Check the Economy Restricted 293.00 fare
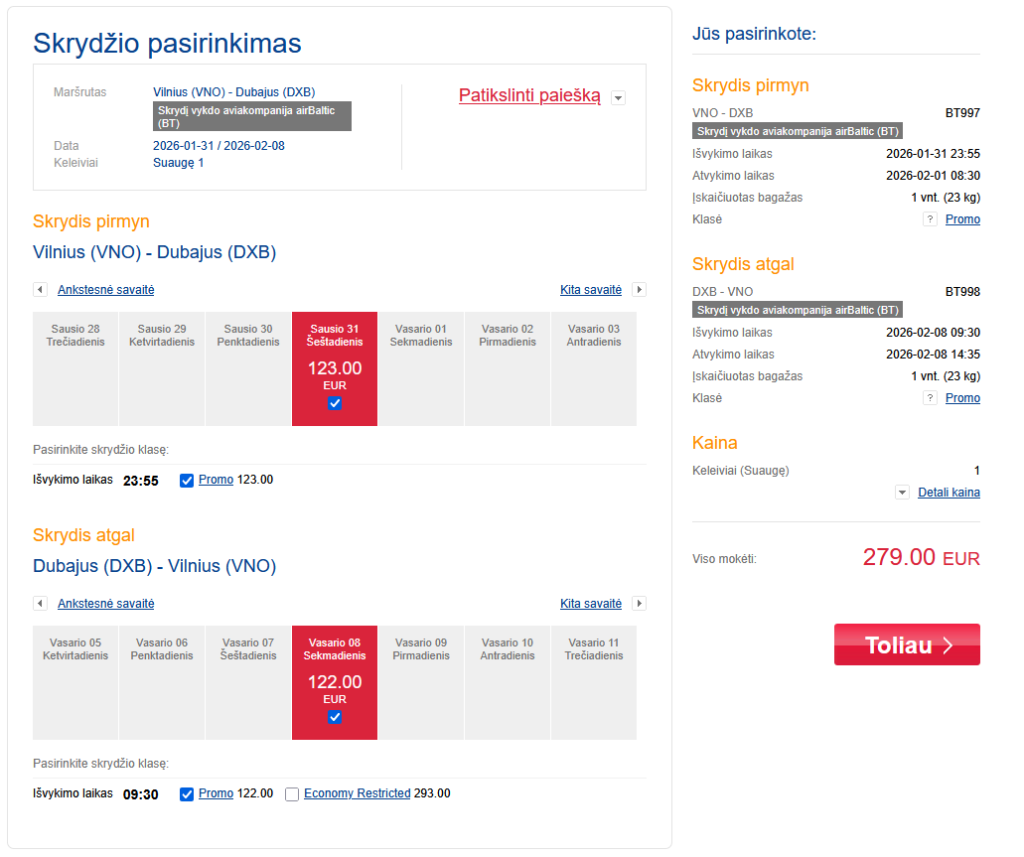The image size is (1024, 857). click(292, 794)
